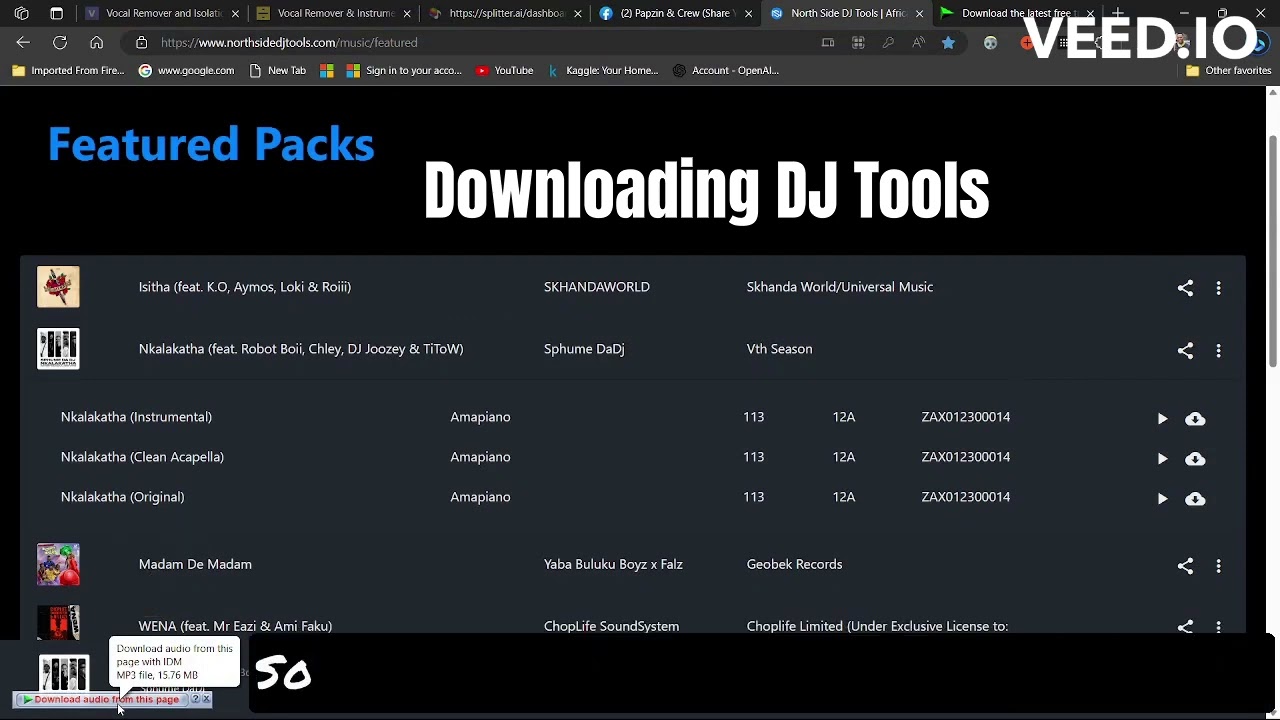Switch to Download the latest free tab
Viewport: 1280px width, 720px height.
(1015, 13)
